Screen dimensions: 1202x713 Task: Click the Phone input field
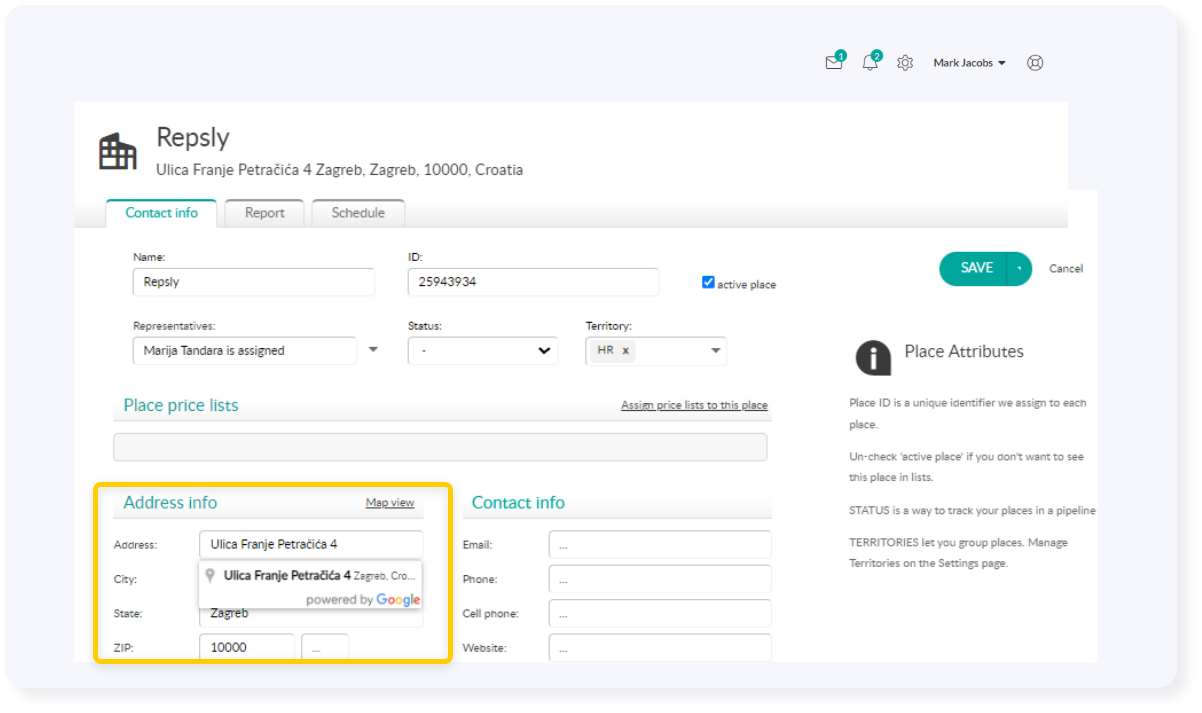660,579
